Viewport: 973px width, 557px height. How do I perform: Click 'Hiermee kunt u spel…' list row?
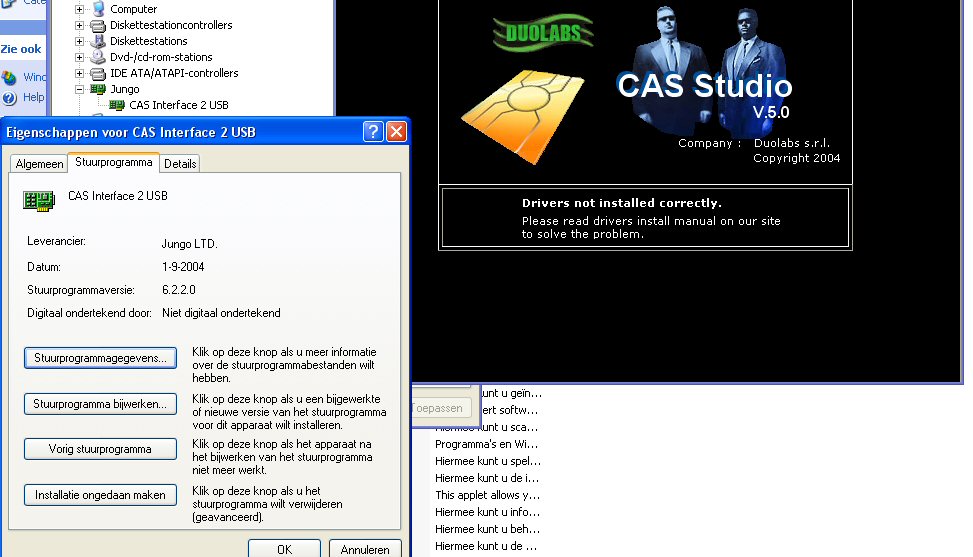(x=488, y=461)
